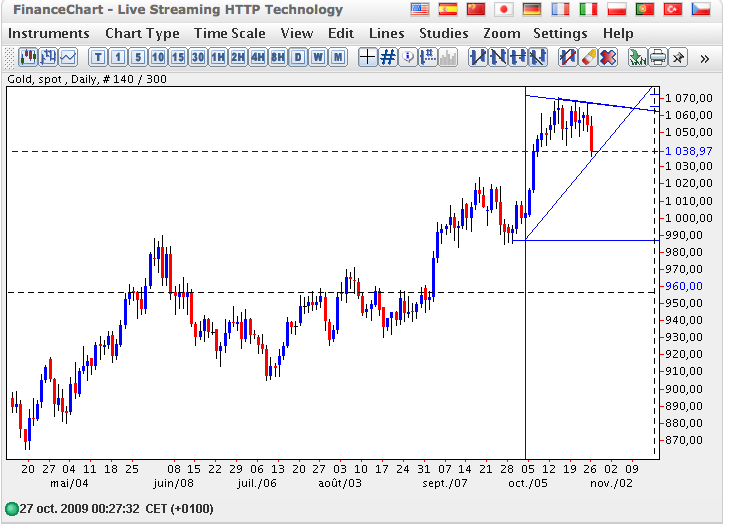Click the crosshair cursor tool
The height and width of the screenshot is (527, 732).
tap(367, 57)
